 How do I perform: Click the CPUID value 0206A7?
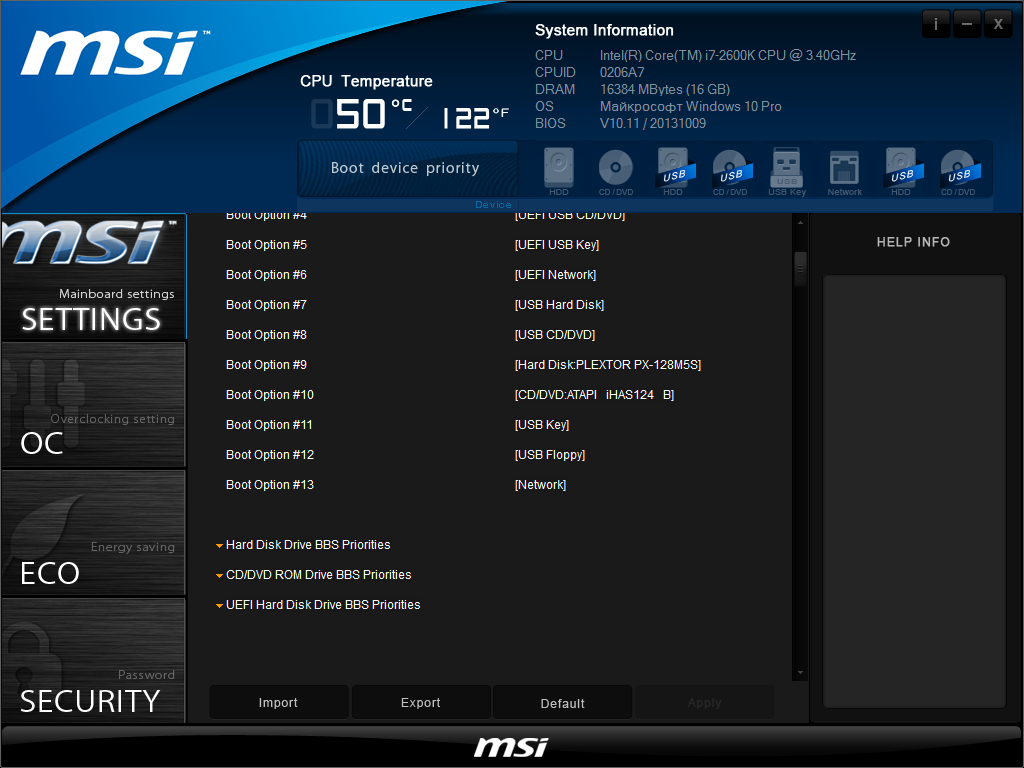point(622,72)
